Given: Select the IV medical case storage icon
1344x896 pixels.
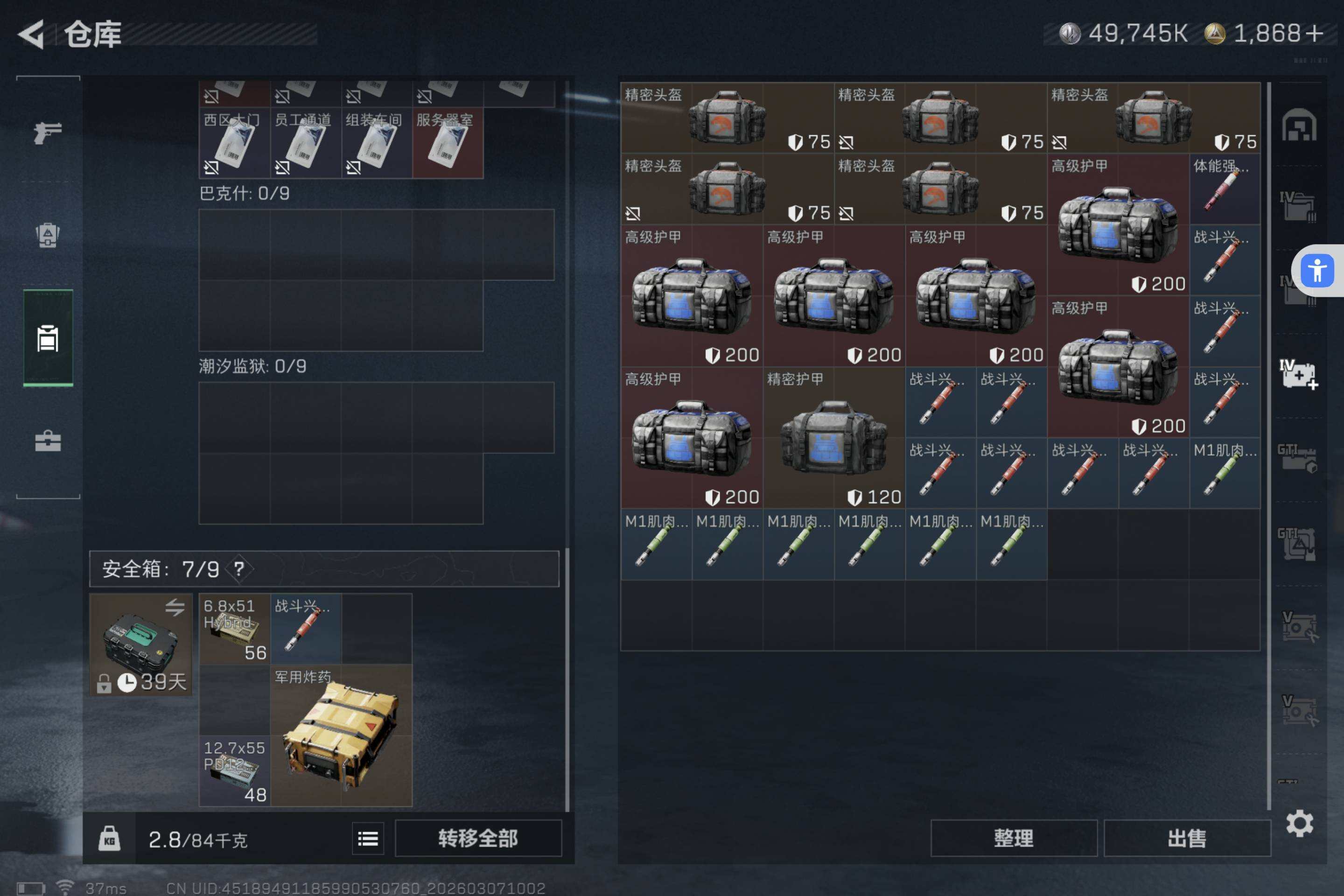Looking at the screenshot, I should click(1298, 374).
